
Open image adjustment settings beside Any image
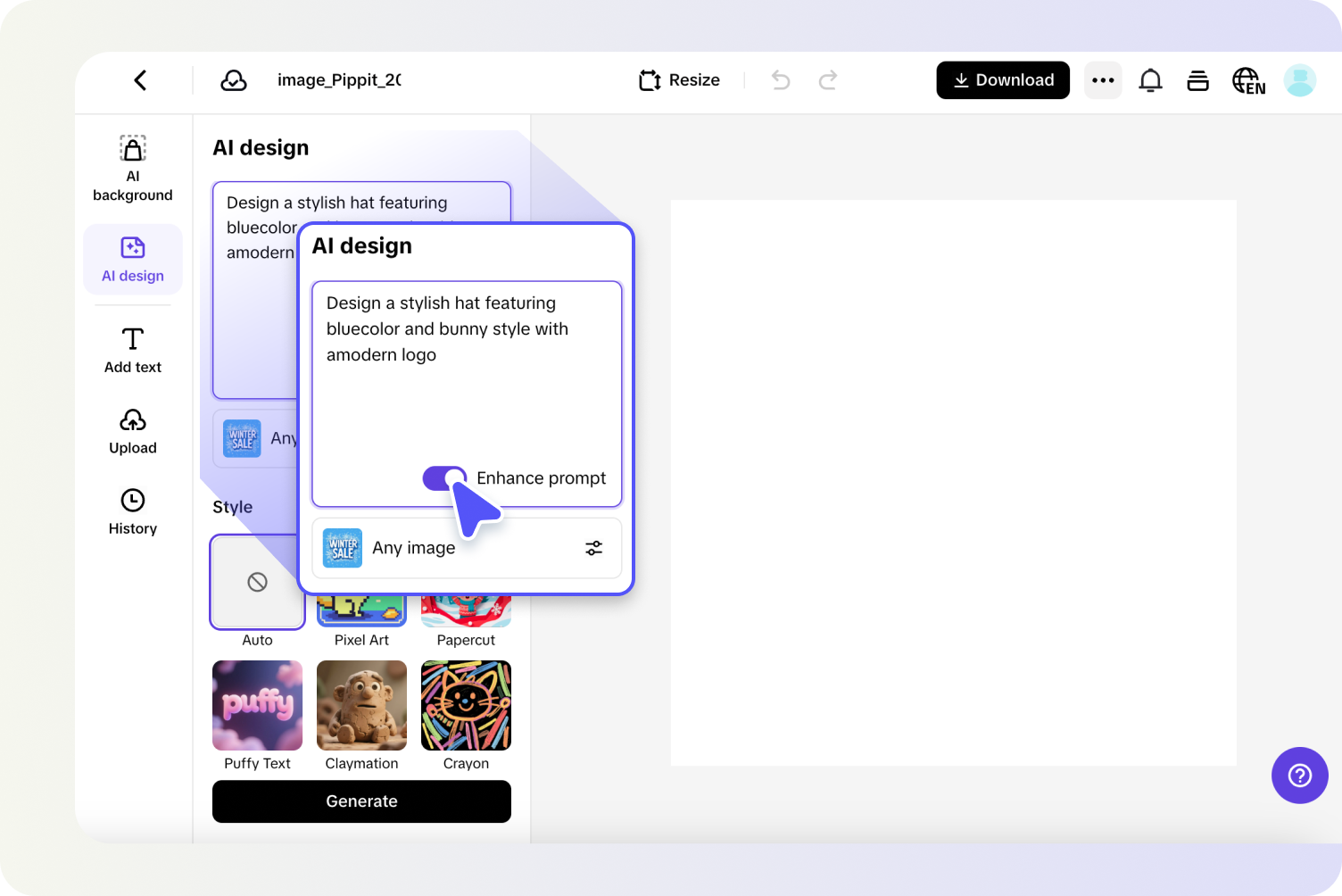coord(593,548)
